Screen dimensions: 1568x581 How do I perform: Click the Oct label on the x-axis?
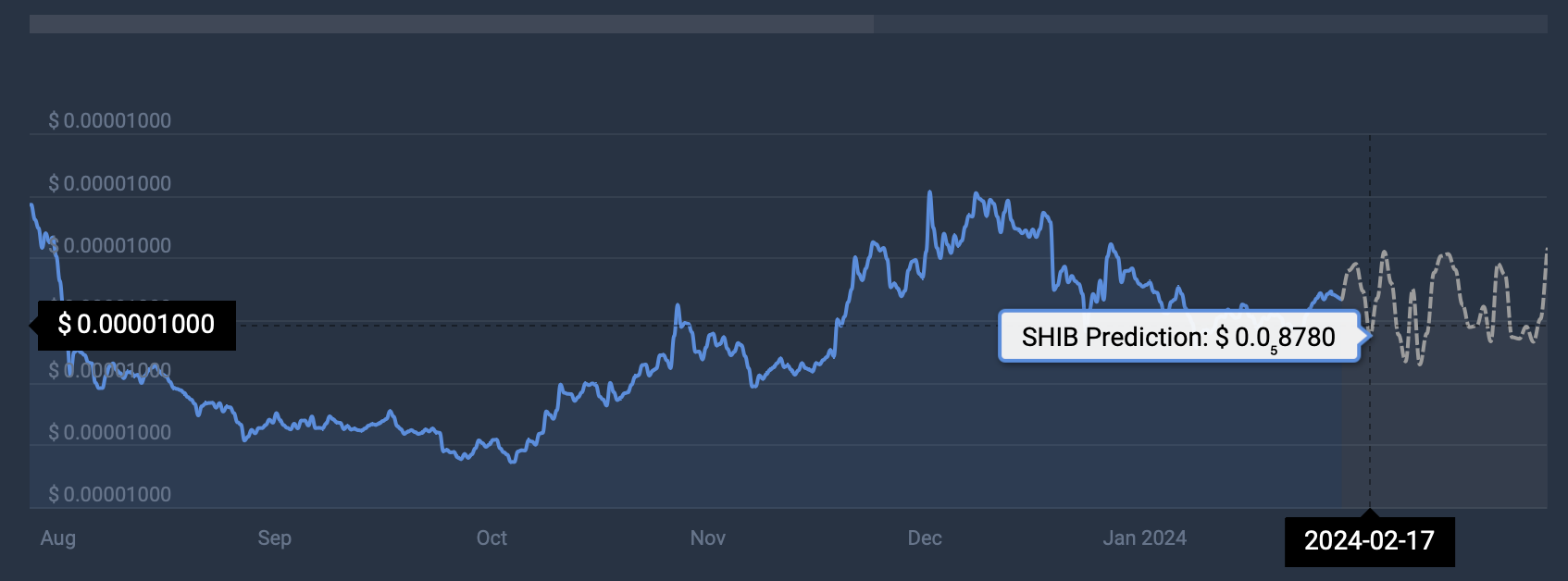492,538
